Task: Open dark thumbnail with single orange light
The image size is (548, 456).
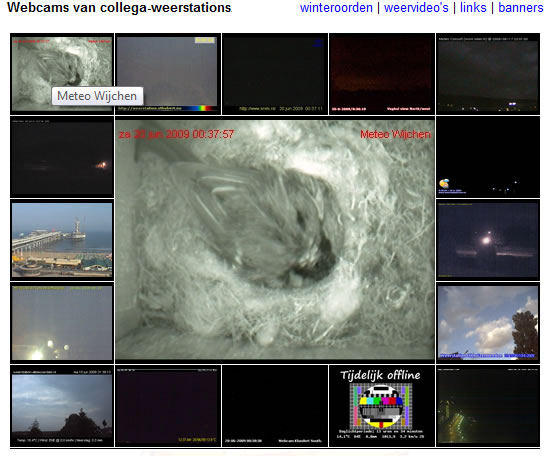Action: tap(62, 157)
